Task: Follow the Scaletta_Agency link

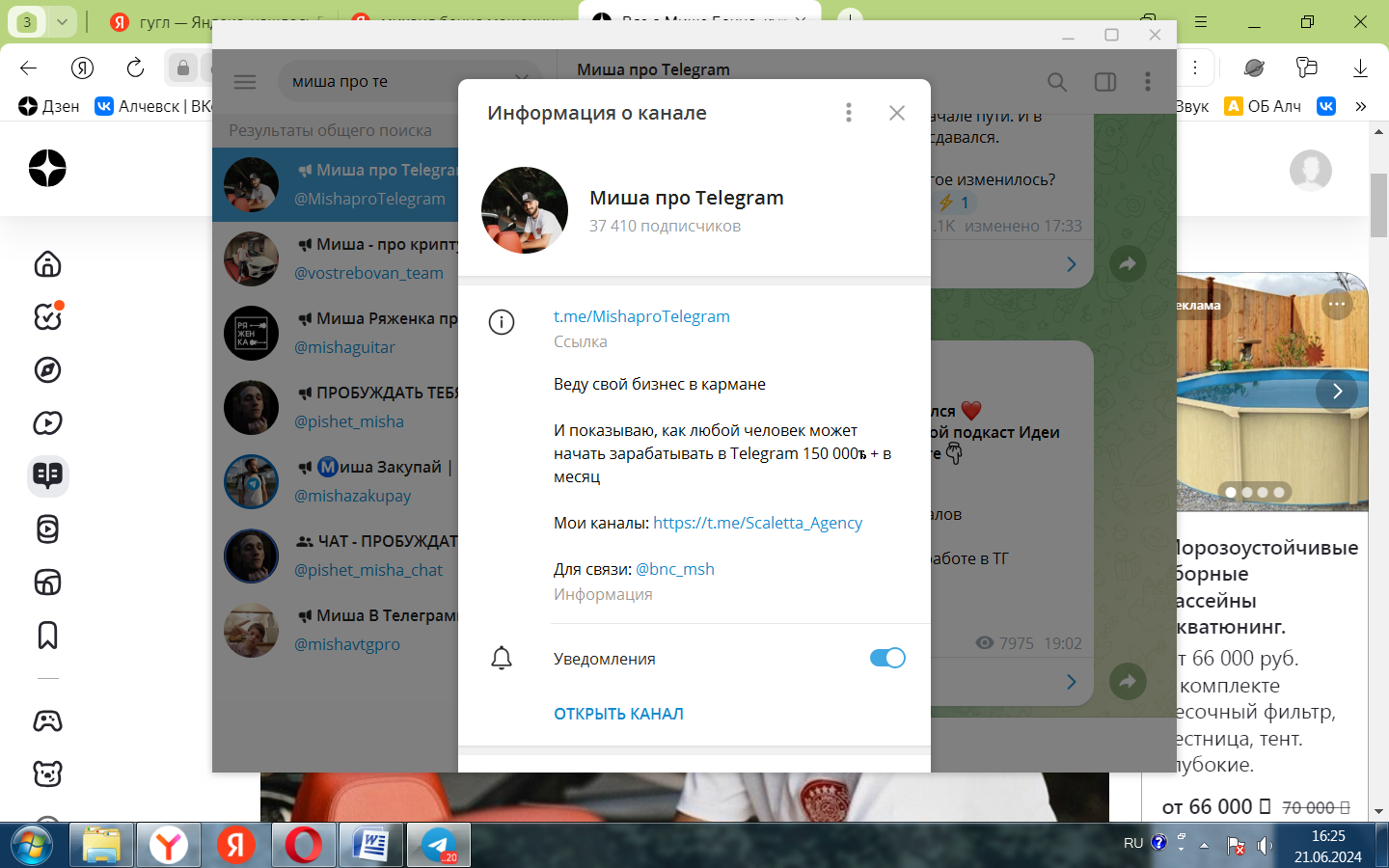Action: pyautogui.click(x=757, y=523)
